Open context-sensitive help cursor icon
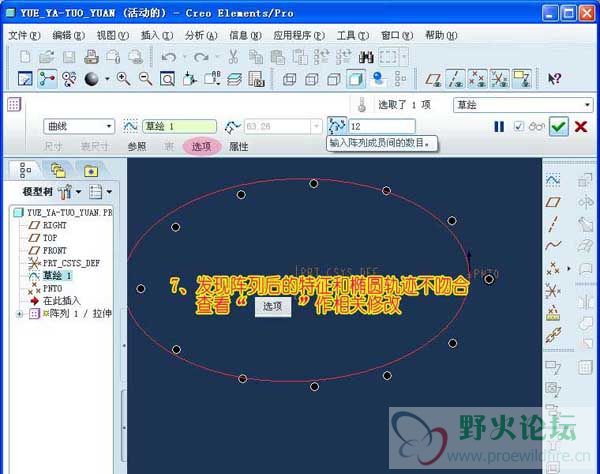The image size is (600, 474). coord(554,79)
